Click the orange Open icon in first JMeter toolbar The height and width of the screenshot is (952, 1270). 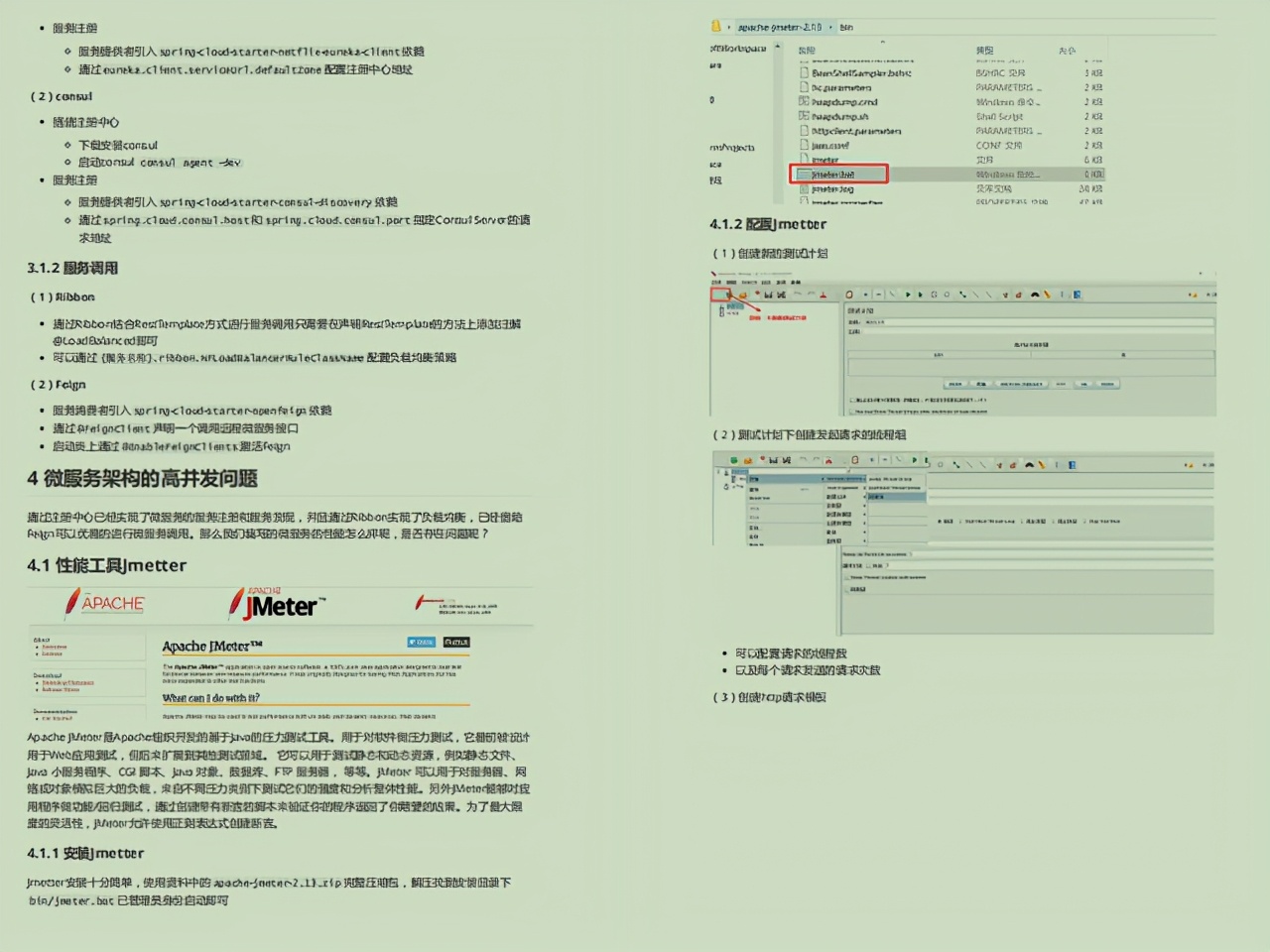743,295
